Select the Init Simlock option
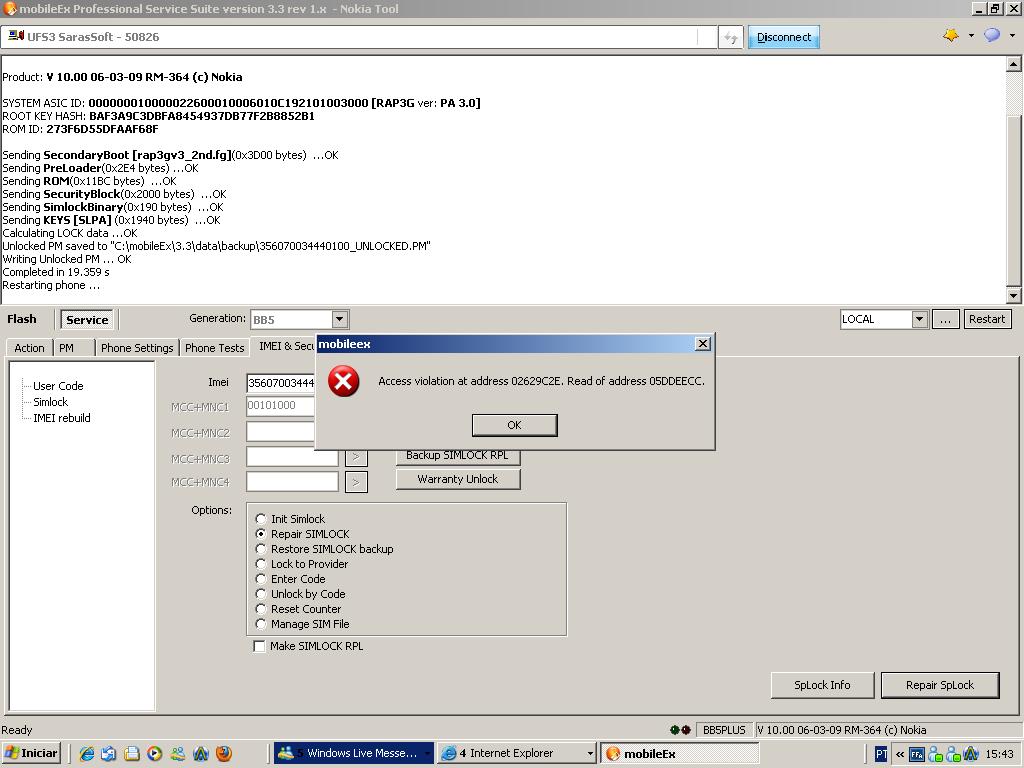 coord(261,519)
